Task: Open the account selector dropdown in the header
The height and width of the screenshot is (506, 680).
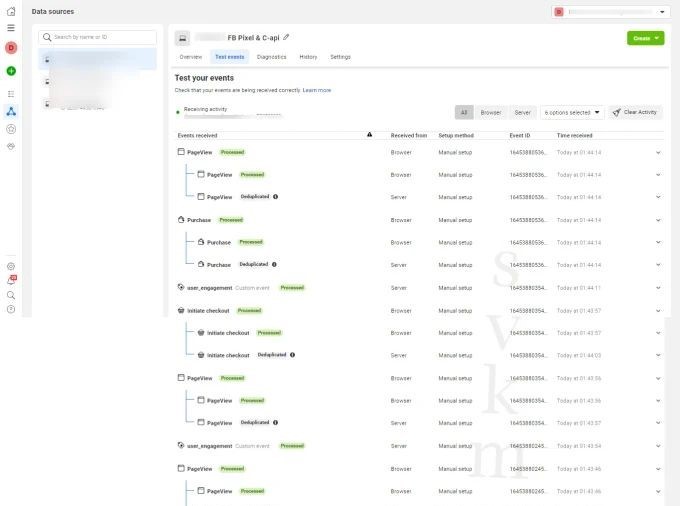Action: point(610,12)
